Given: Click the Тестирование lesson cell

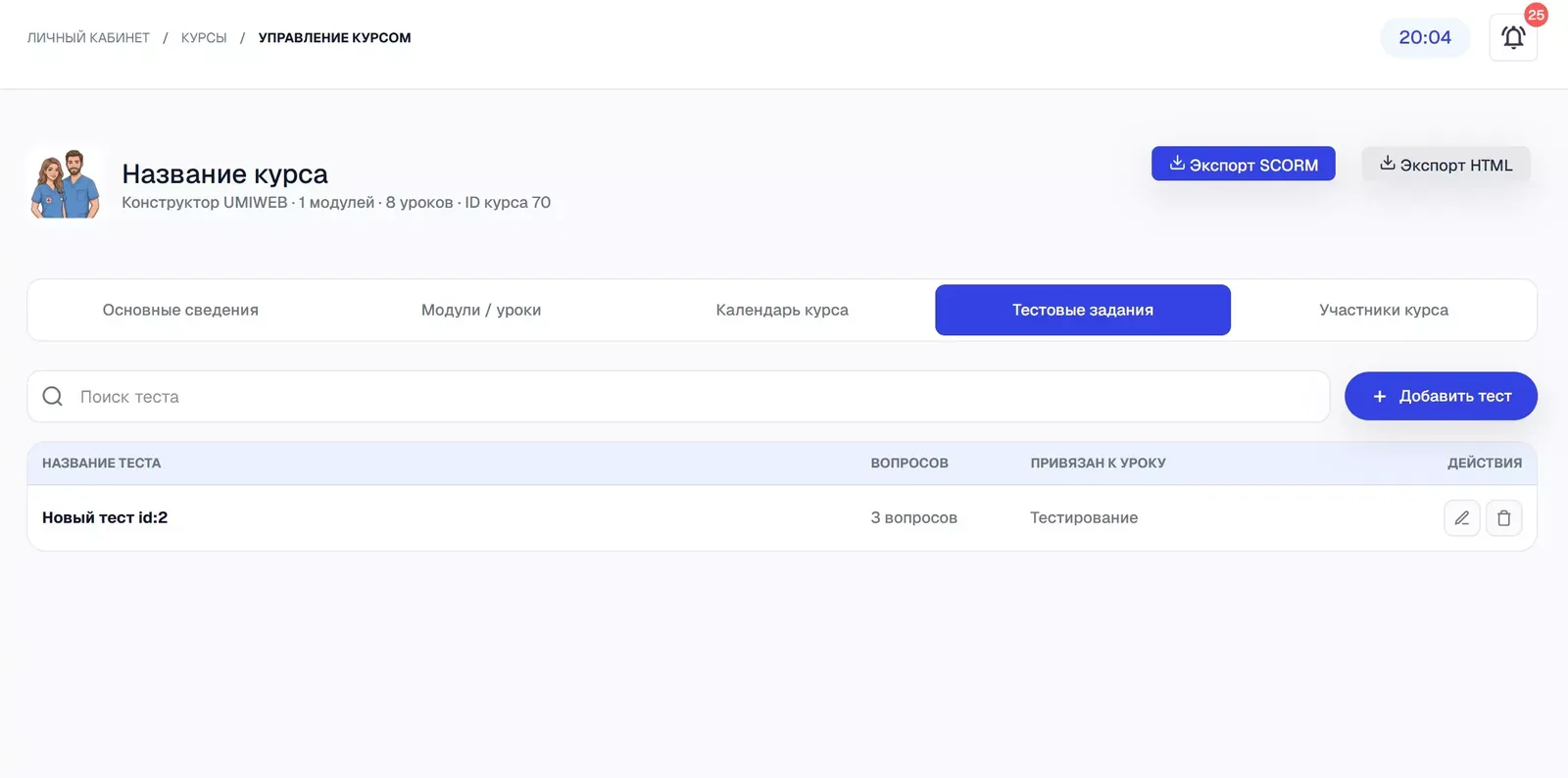Looking at the screenshot, I should 1084,517.
